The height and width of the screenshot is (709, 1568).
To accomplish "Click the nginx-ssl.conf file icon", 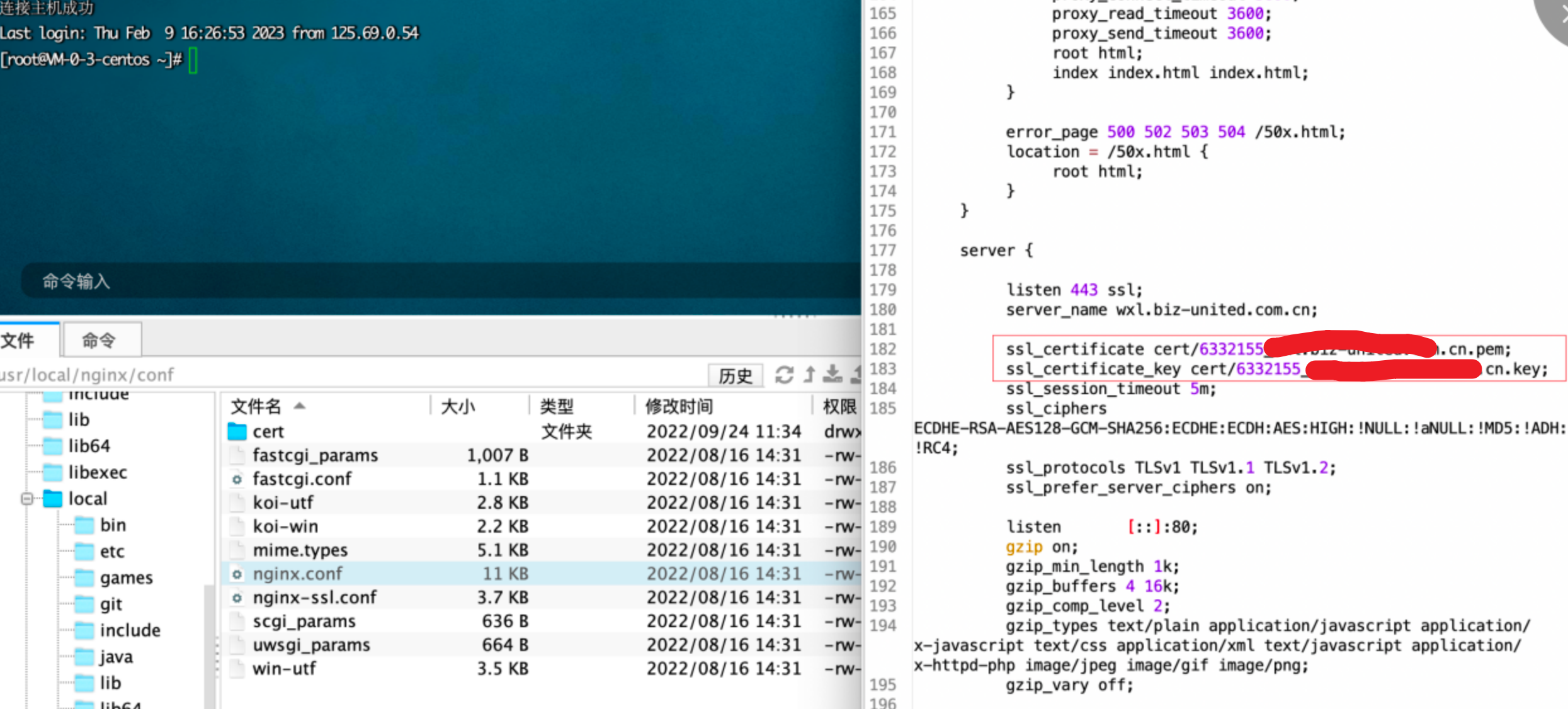I will point(237,598).
